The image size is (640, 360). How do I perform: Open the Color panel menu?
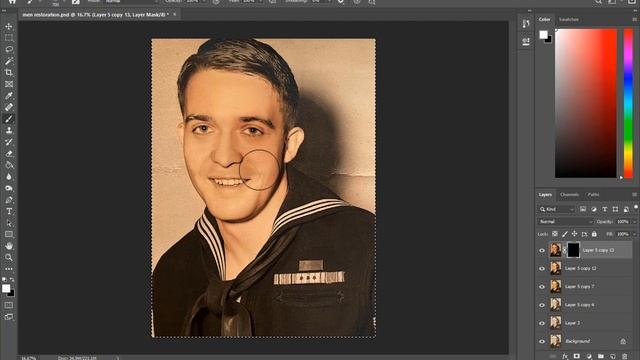tap(635, 19)
